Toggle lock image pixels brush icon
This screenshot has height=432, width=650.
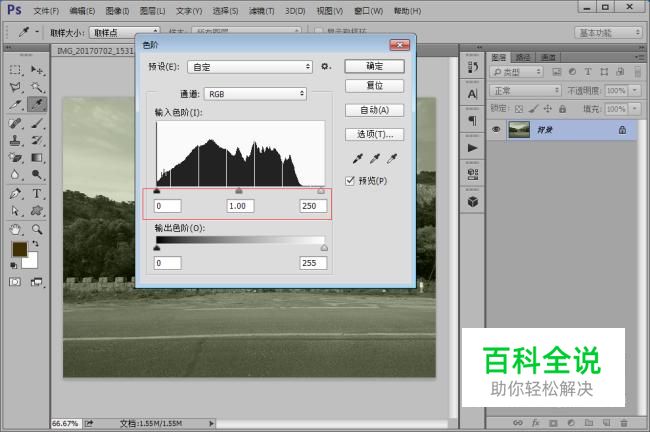(x=534, y=109)
